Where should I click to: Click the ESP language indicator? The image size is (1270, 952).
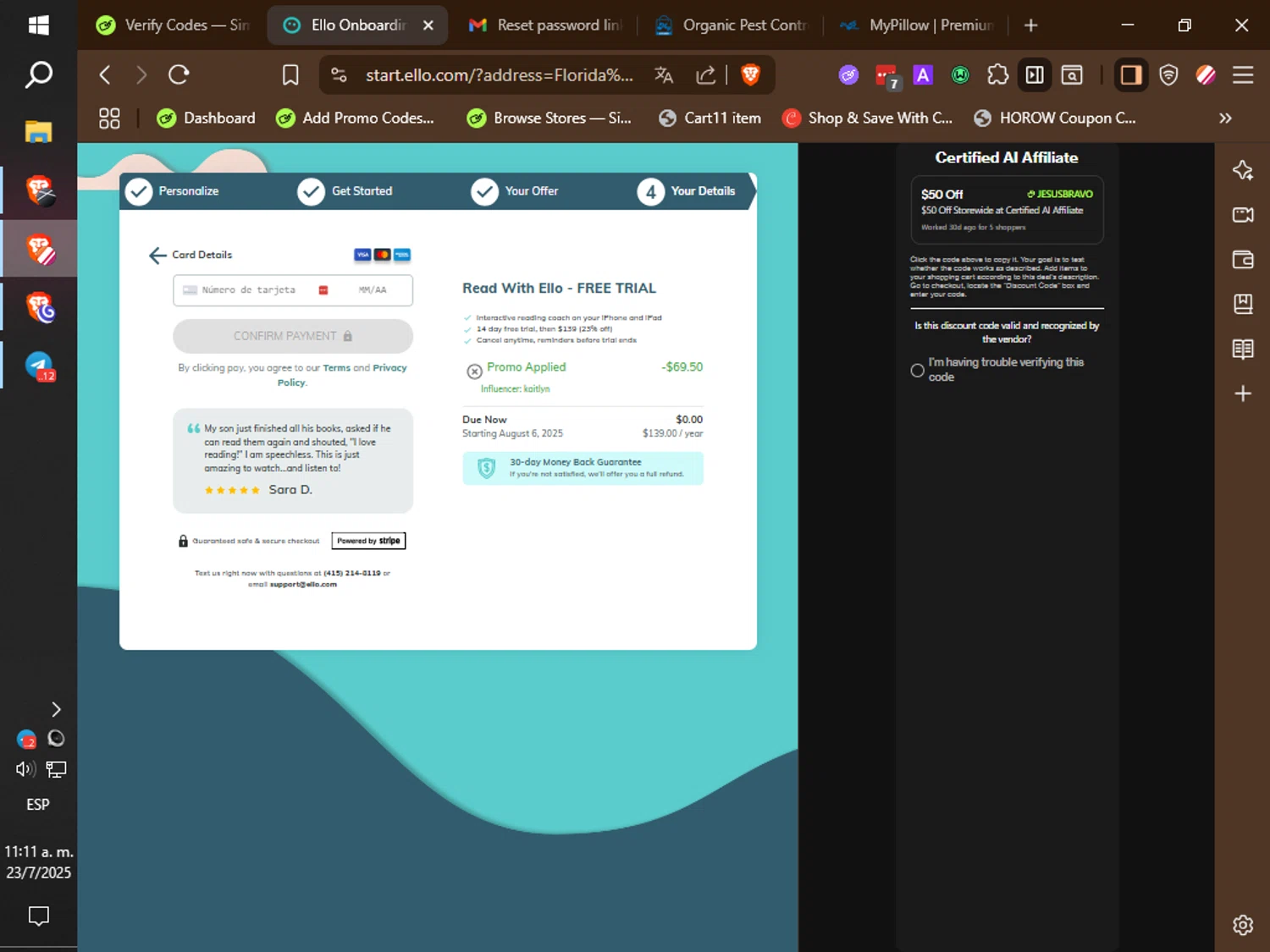point(38,805)
